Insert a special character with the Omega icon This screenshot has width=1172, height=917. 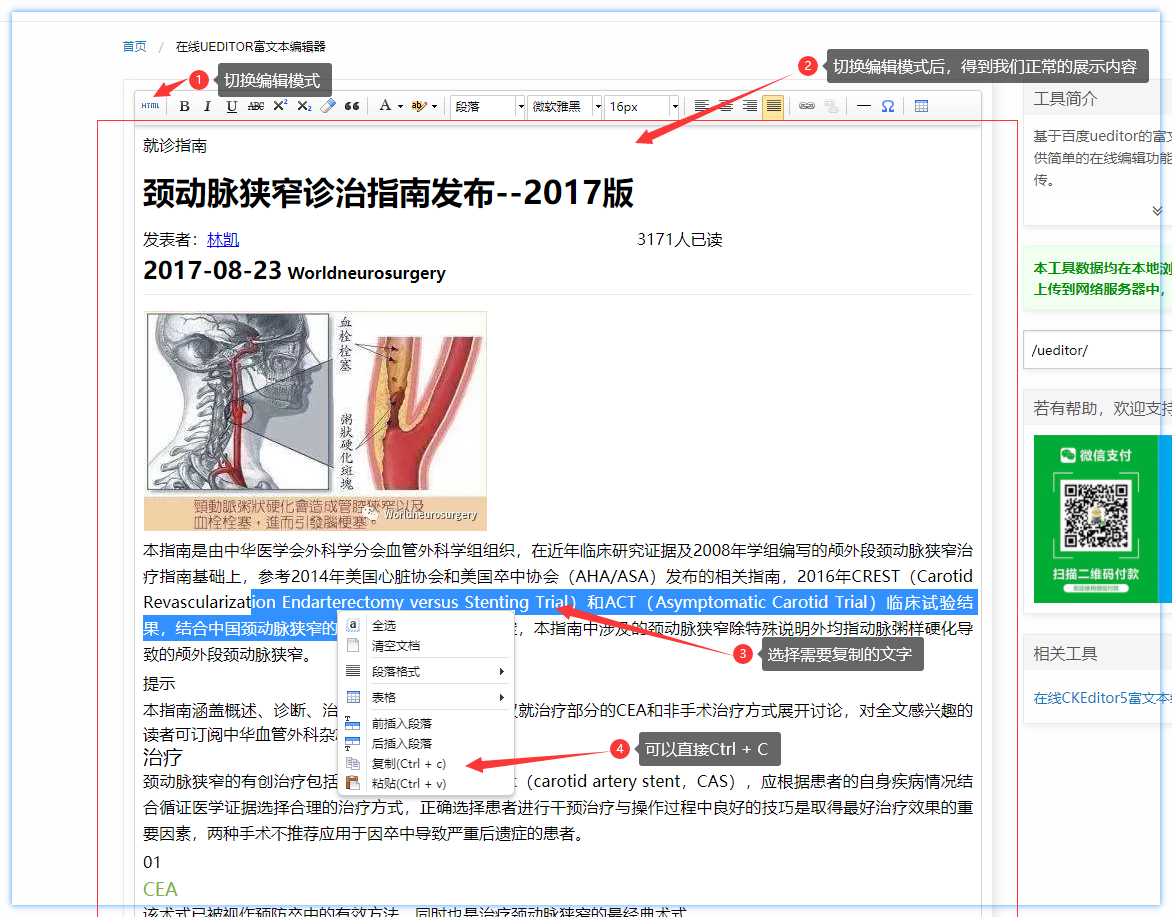click(887, 106)
